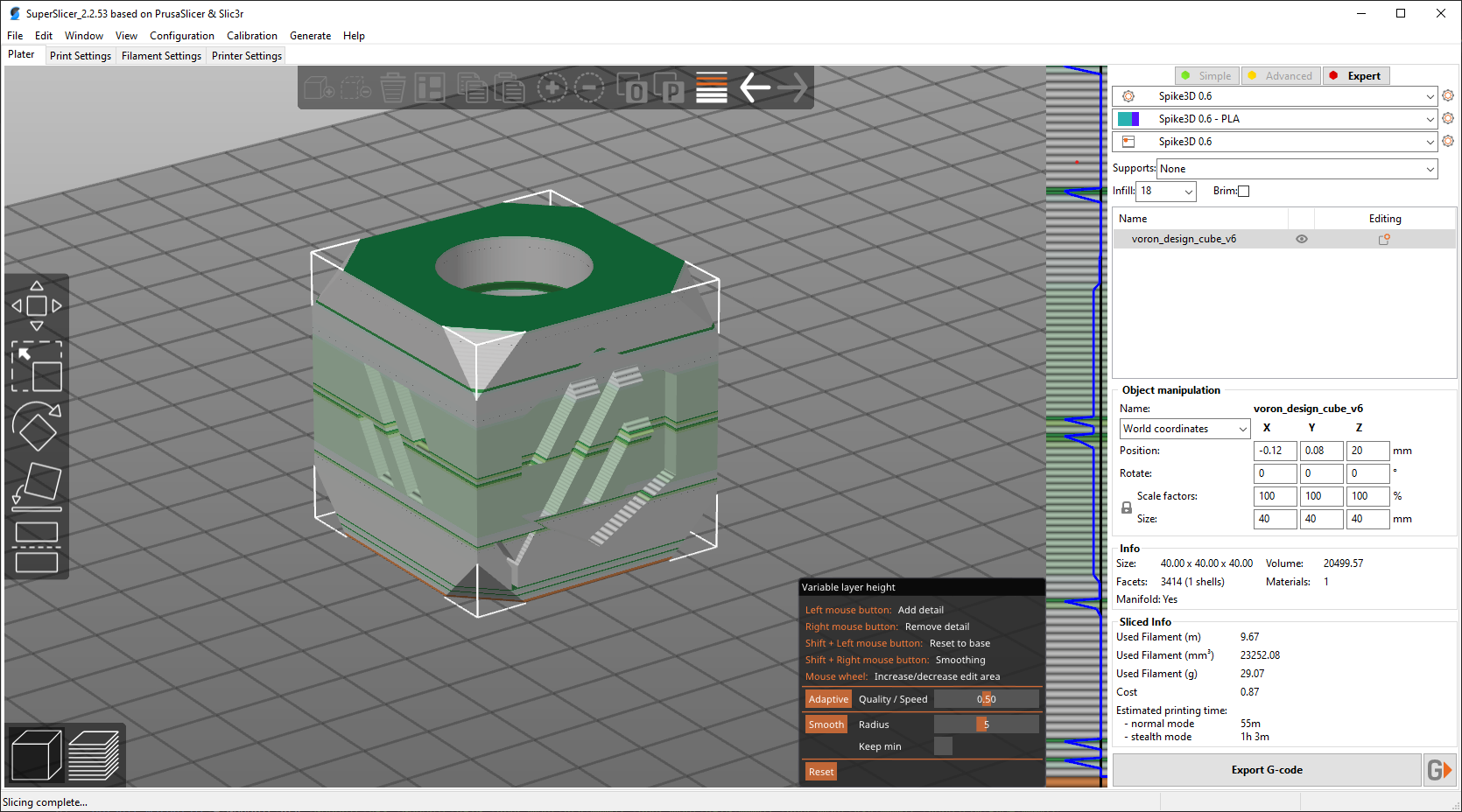Select the Scale gizmo tool
Image resolution: width=1462 pixels, height=812 pixels.
coord(37,366)
